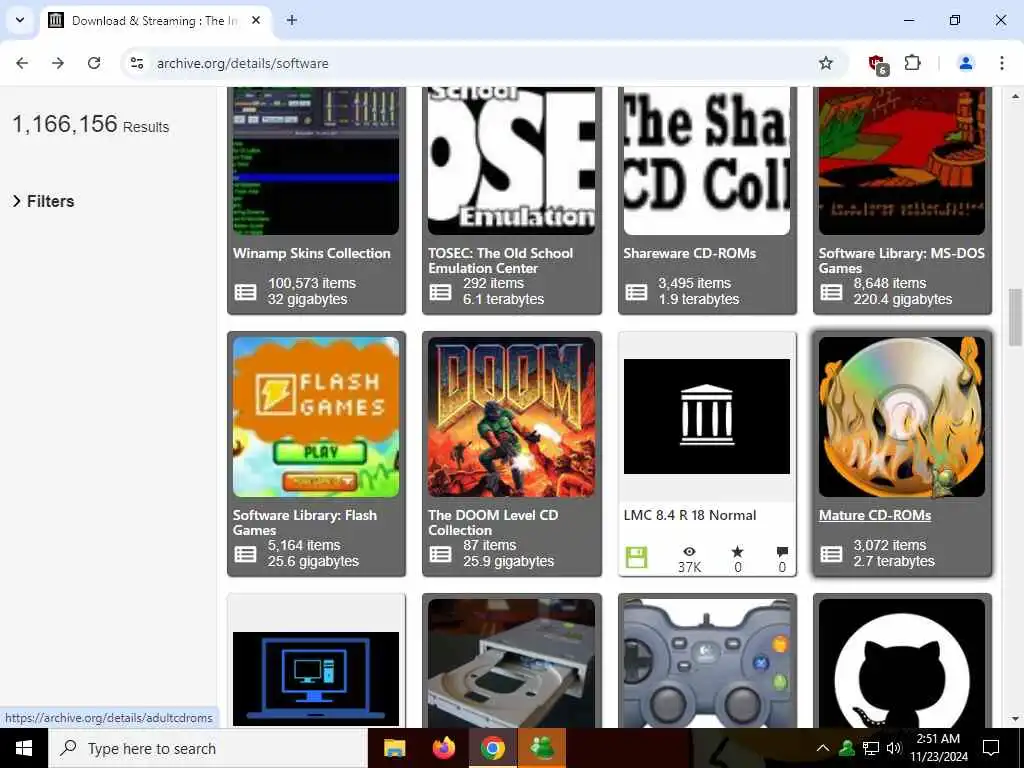
Task: Click collection list icon on TOSEC card
Action: (x=440, y=292)
